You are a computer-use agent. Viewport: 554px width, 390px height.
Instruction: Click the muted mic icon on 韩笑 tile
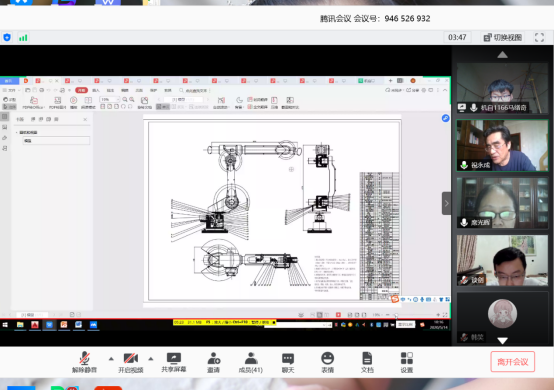(x=464, y=338)
